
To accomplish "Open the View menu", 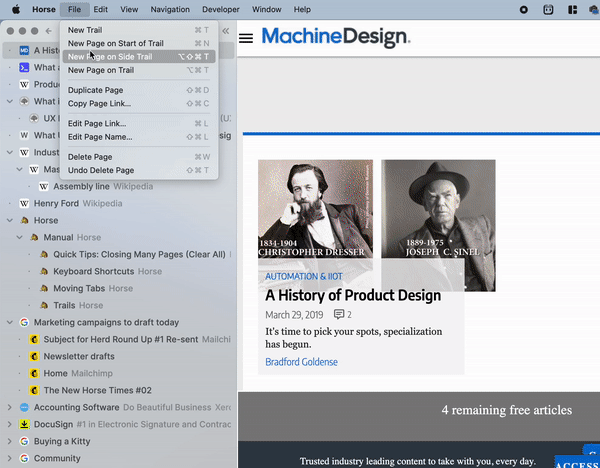I will click(129, 10).
